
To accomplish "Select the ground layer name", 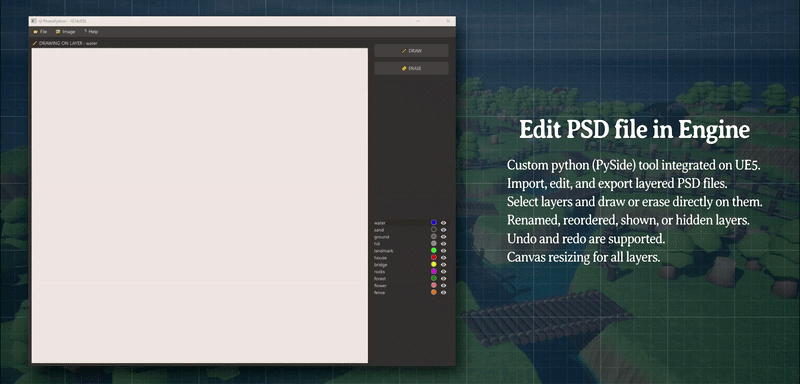I will coord(382,237).
